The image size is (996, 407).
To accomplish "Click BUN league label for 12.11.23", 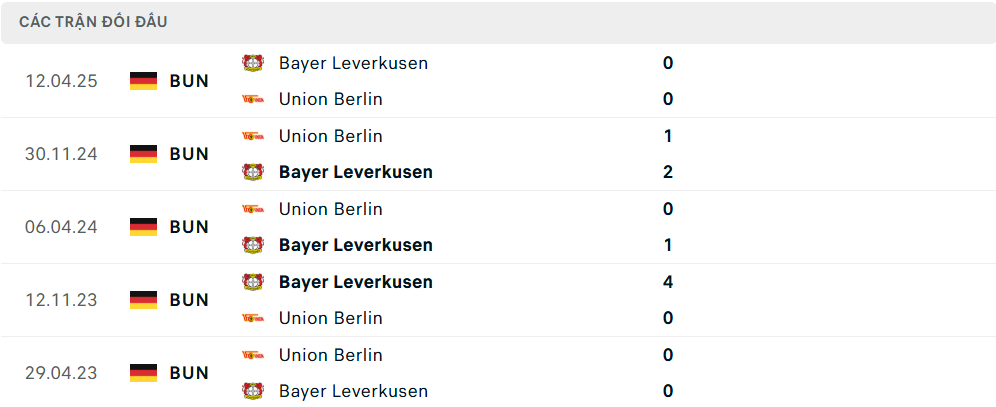I will tap(189, 300).
